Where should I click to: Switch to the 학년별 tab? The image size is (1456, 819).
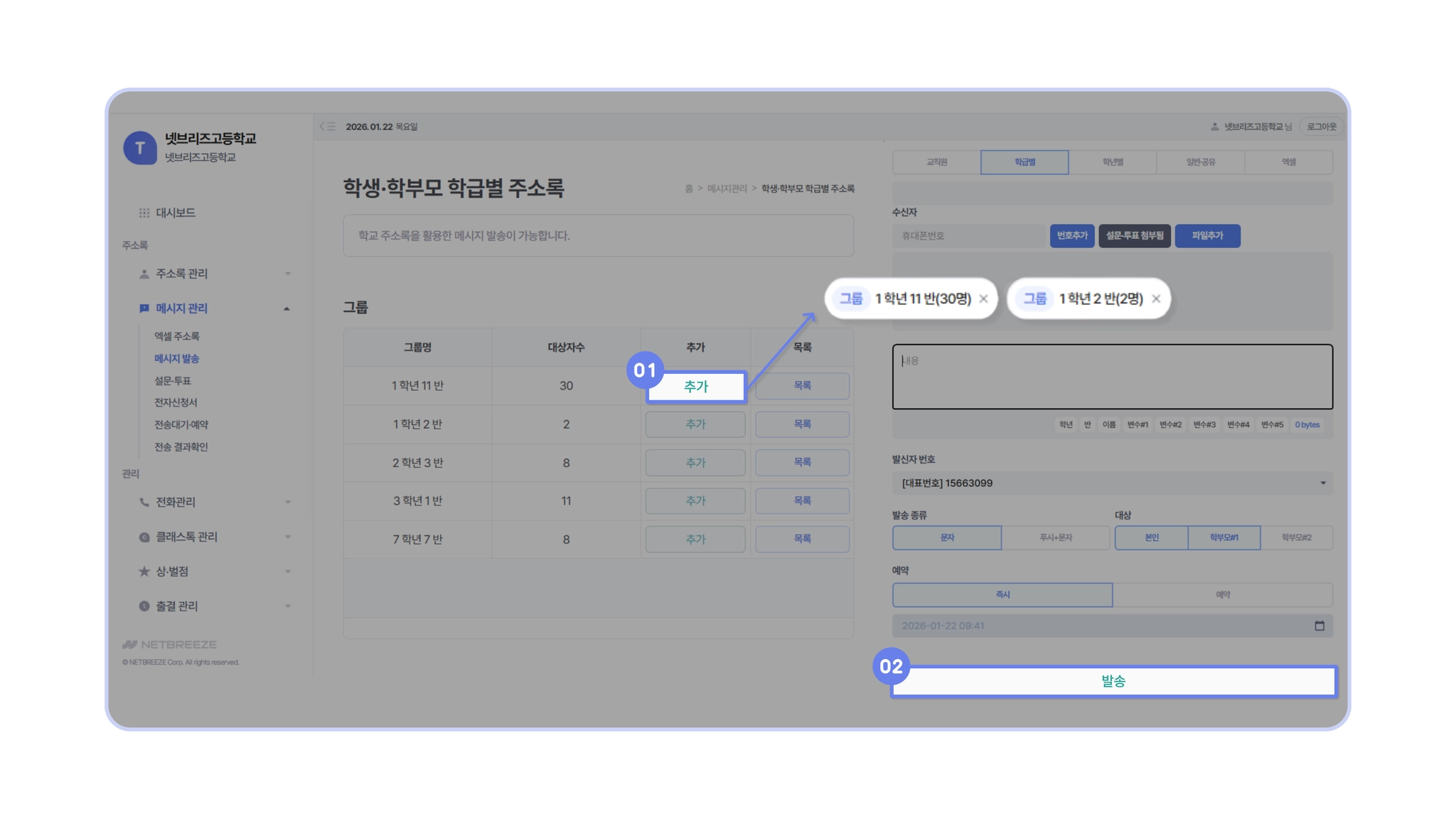point(1113,162)
